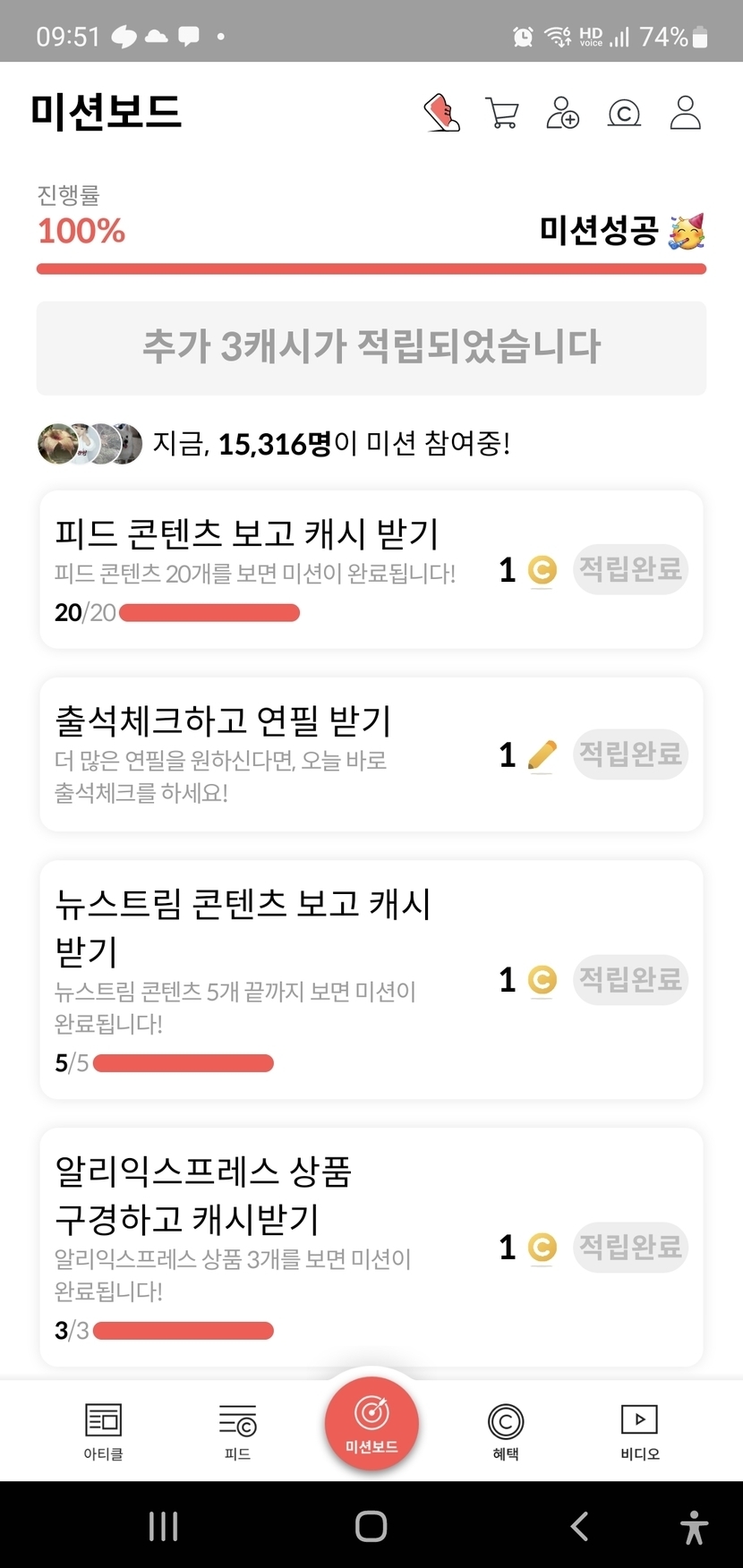Tap the red 미션보드 center button
Image resolution: width=743 pixels, height=1568 pixels.
(x=371, y=1422)
